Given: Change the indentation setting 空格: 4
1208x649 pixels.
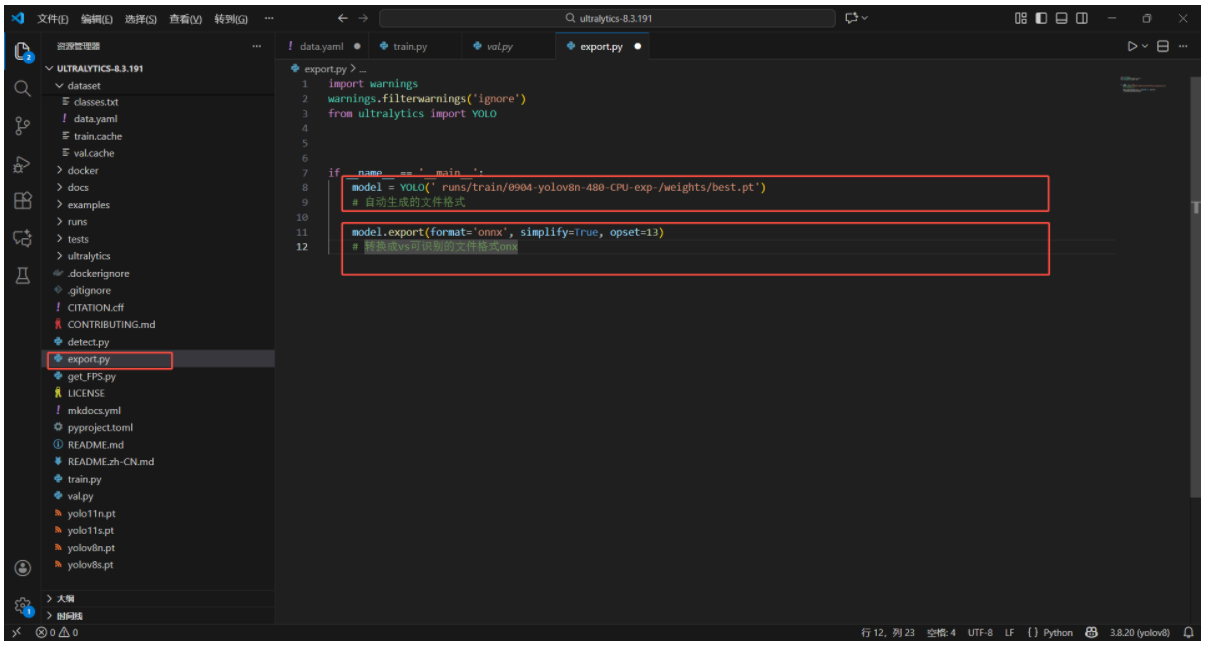Looking at the screenshot, I should click(x=941, y=632).
